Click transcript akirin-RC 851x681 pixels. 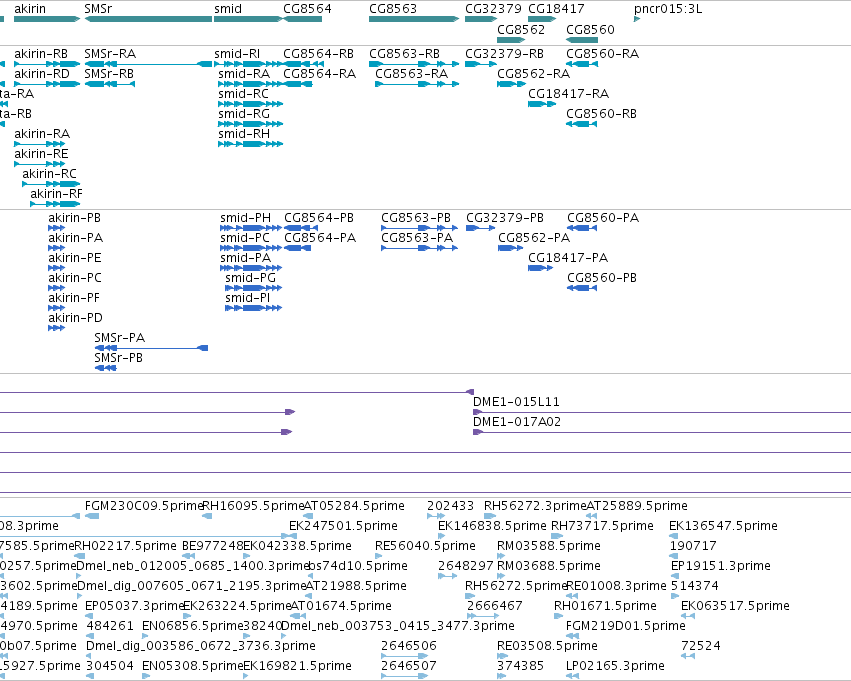pos(49,174)
